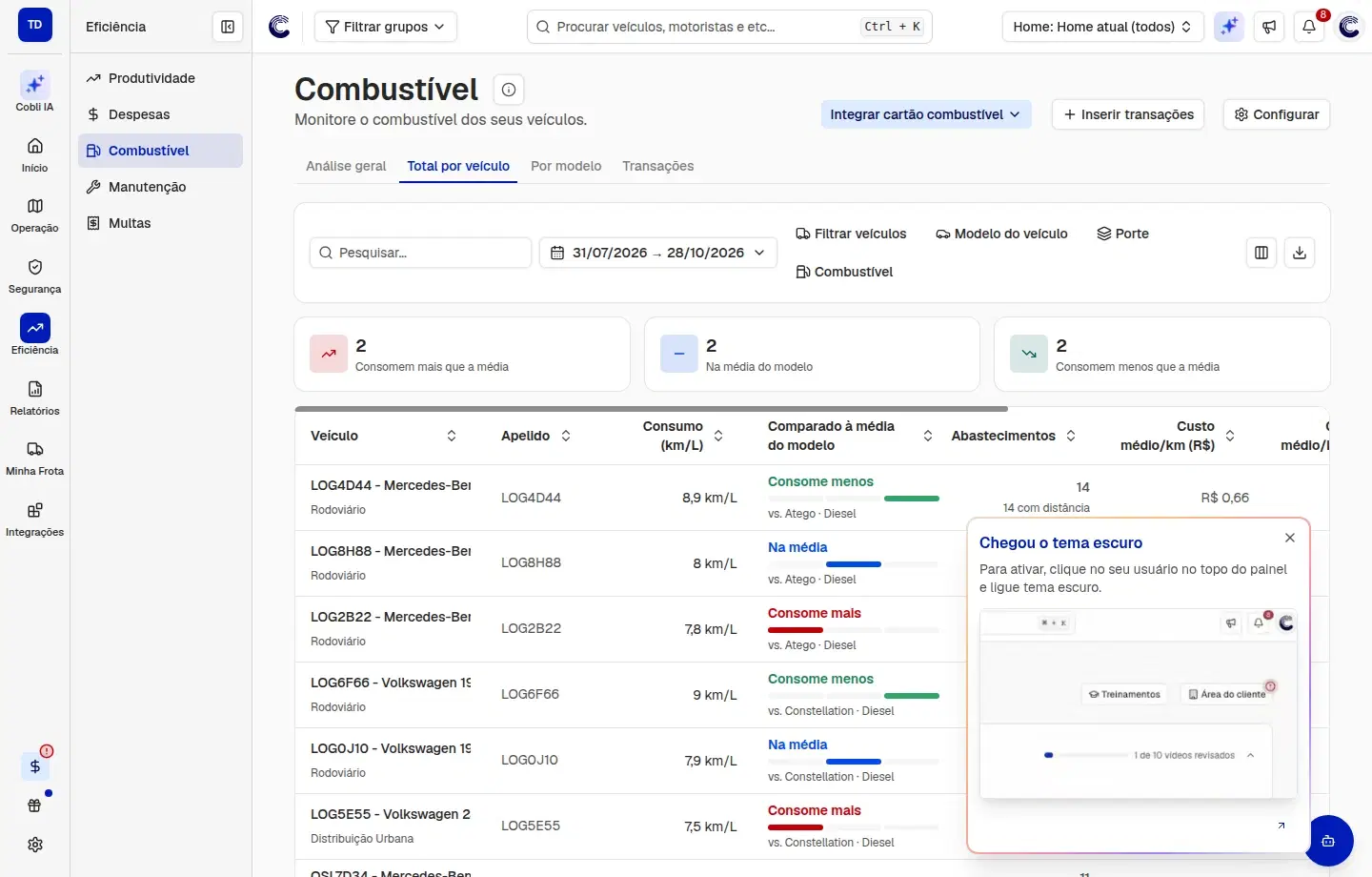
Task: Click the Pesquisar search field
Action: pos(420,253)
